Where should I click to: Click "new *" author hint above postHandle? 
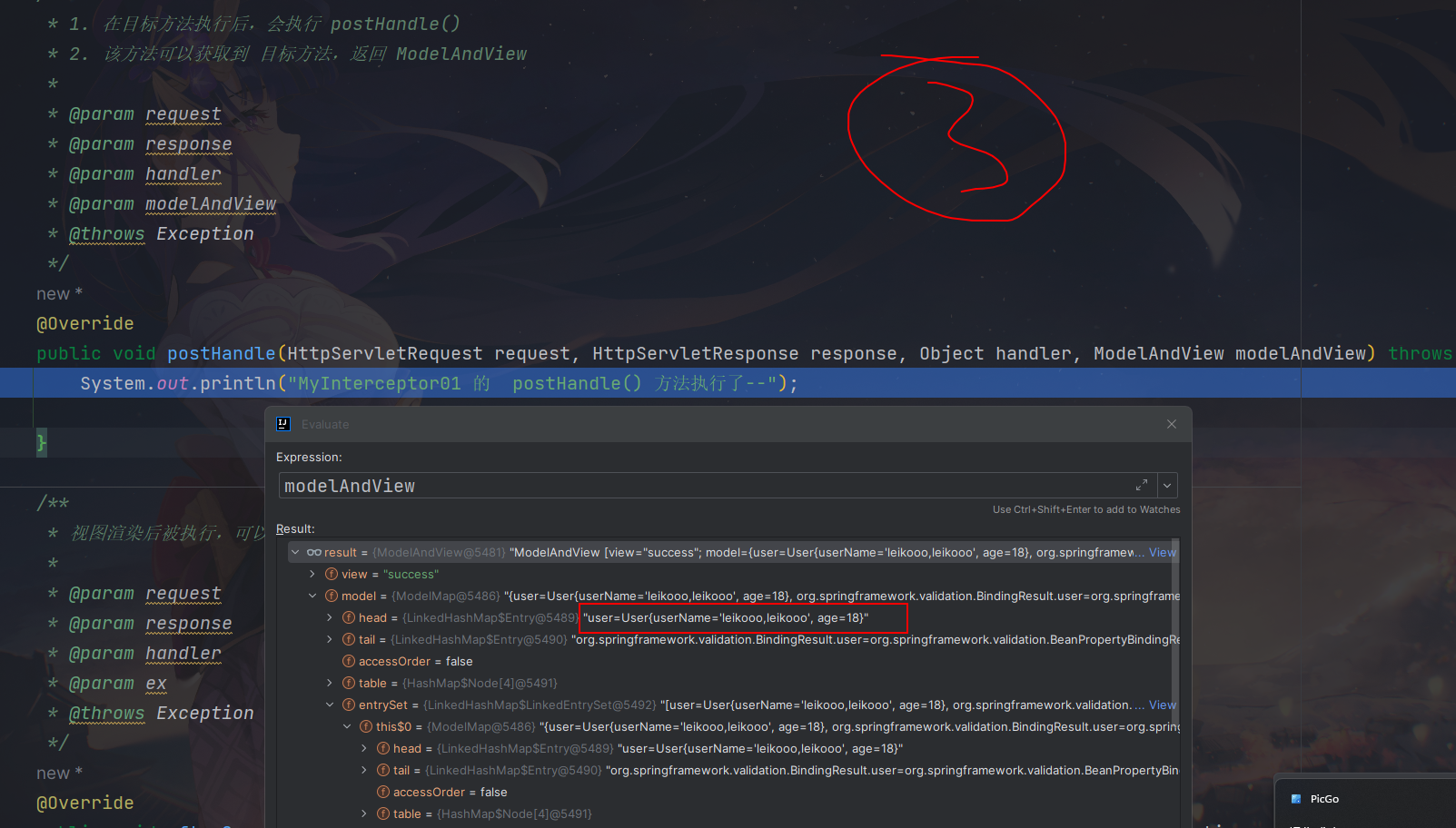click(x=60, y=293)
